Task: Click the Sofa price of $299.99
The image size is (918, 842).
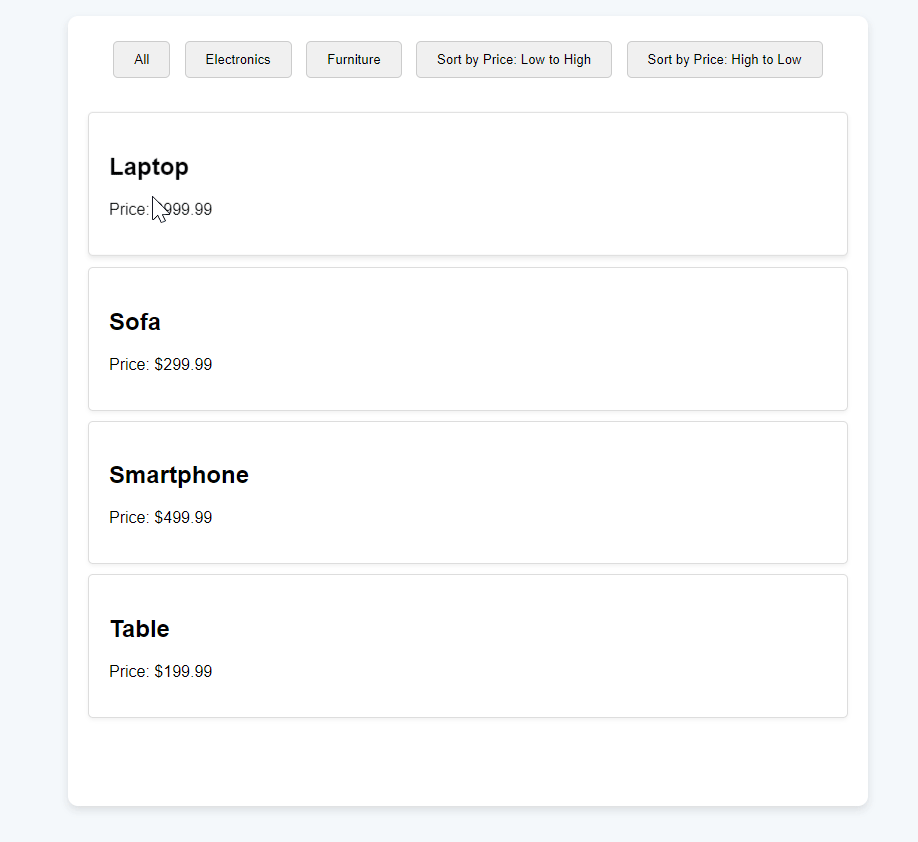Action: pyautogui.click(x=183, y=365)
